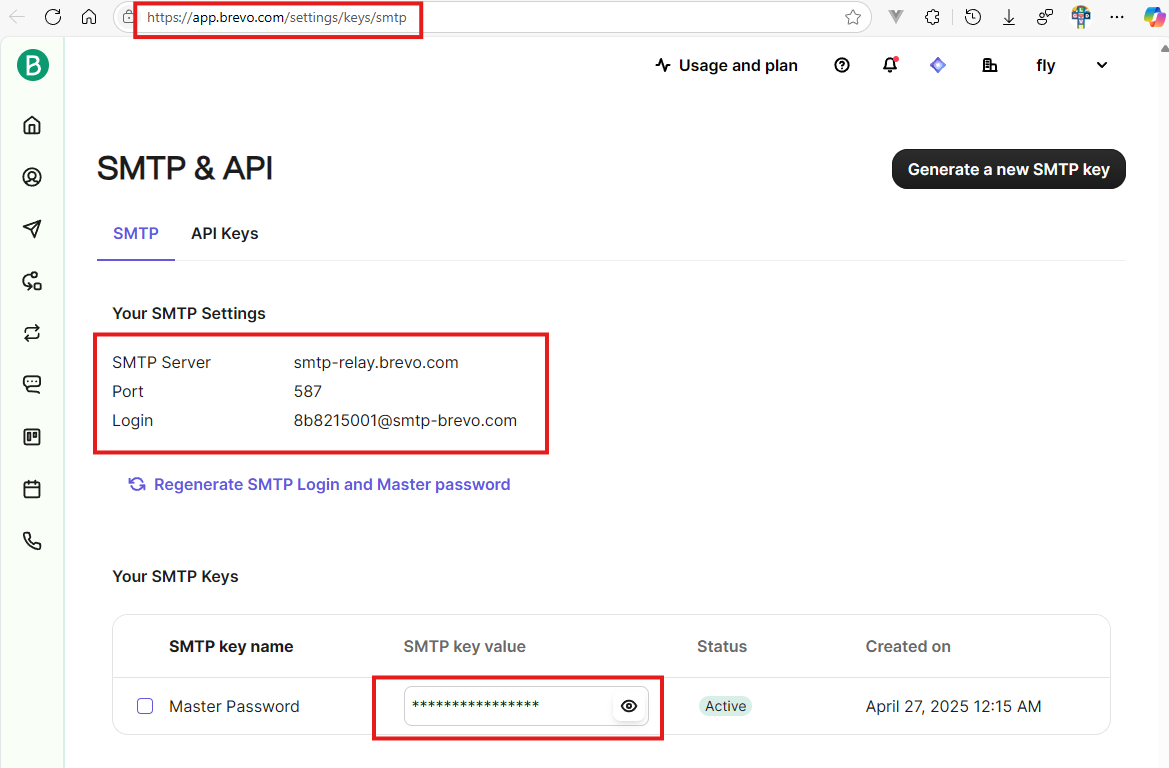Click the Master Password key name
The height and width of the screenshot is (768, 1169).
[x=234, y=706]
